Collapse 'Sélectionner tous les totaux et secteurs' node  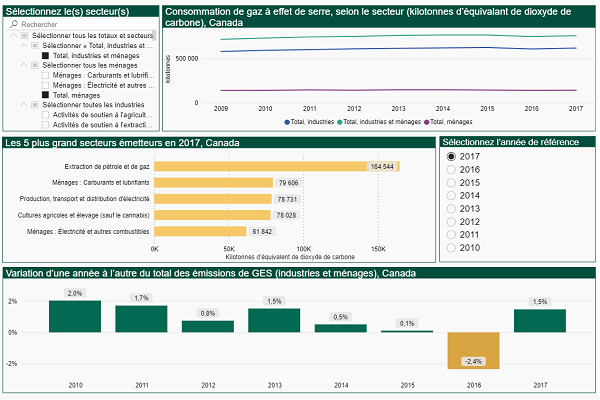click(x=12, y=36)
